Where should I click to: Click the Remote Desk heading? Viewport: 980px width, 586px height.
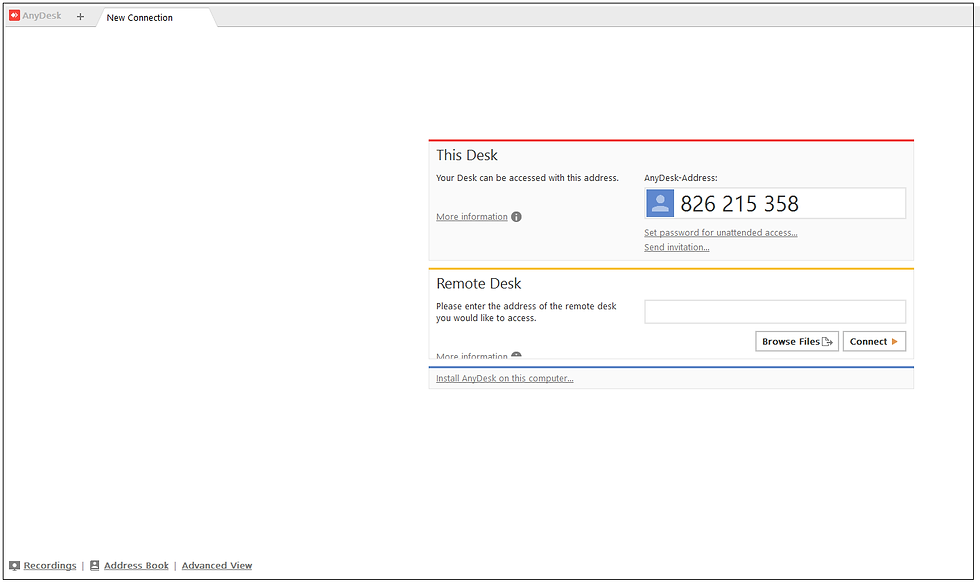coord(479,284)
